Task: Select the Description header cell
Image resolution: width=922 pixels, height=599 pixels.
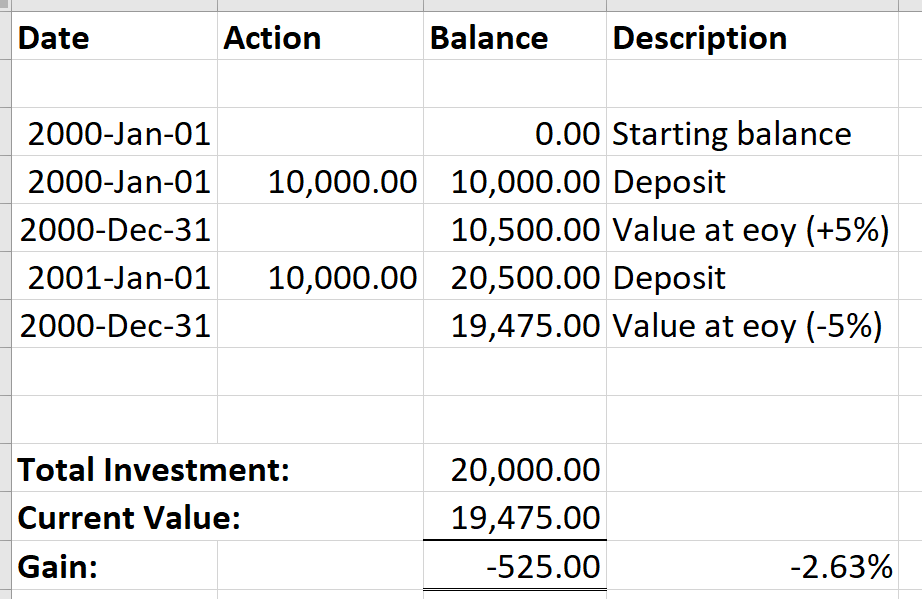Action: coord(753,36)
